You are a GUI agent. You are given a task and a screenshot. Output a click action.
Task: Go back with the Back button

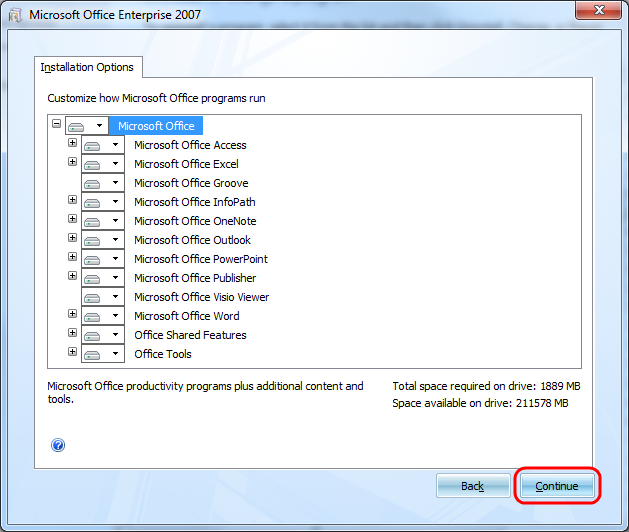coord(473,486)
